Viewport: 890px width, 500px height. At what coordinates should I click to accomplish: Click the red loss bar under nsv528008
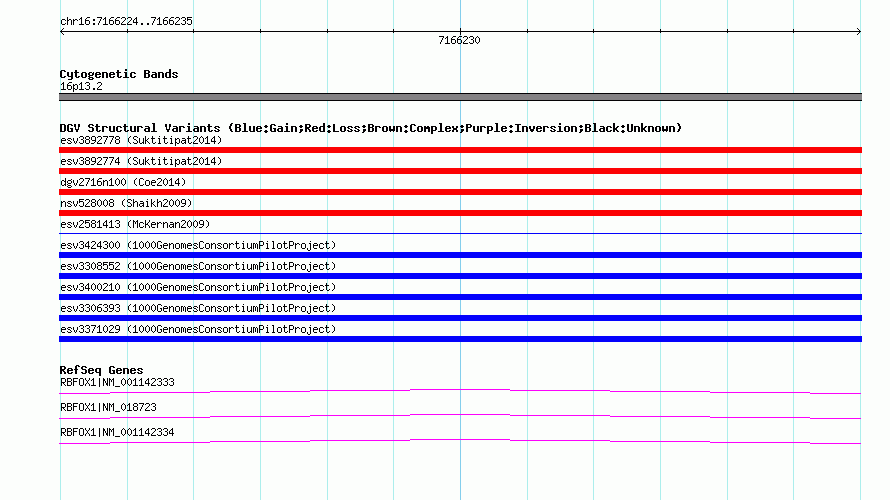click(x=460, y=213)
